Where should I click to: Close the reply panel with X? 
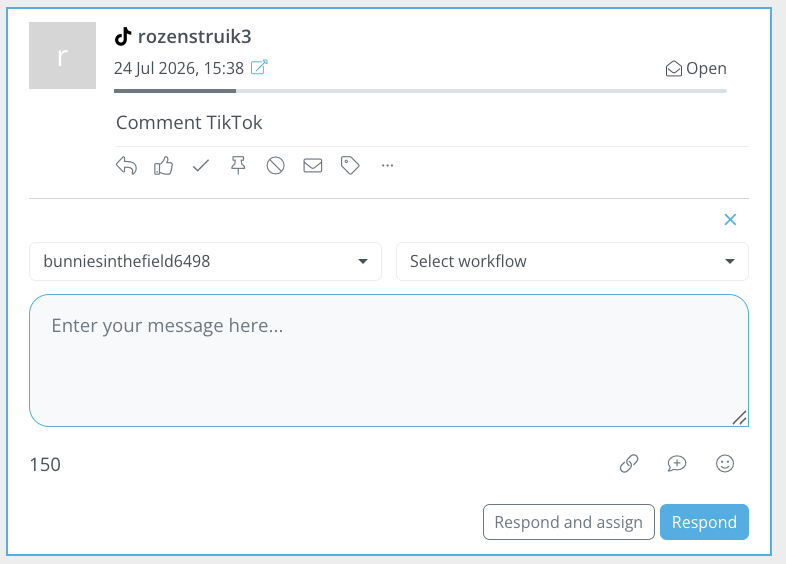tap(730, 220)
